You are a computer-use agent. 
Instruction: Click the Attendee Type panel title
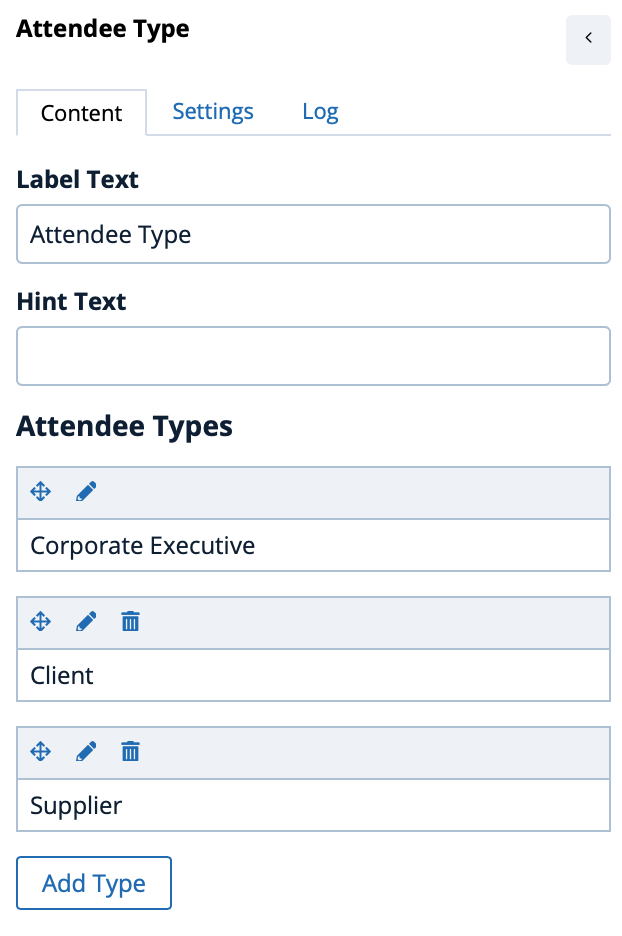[x=102, y=29]
